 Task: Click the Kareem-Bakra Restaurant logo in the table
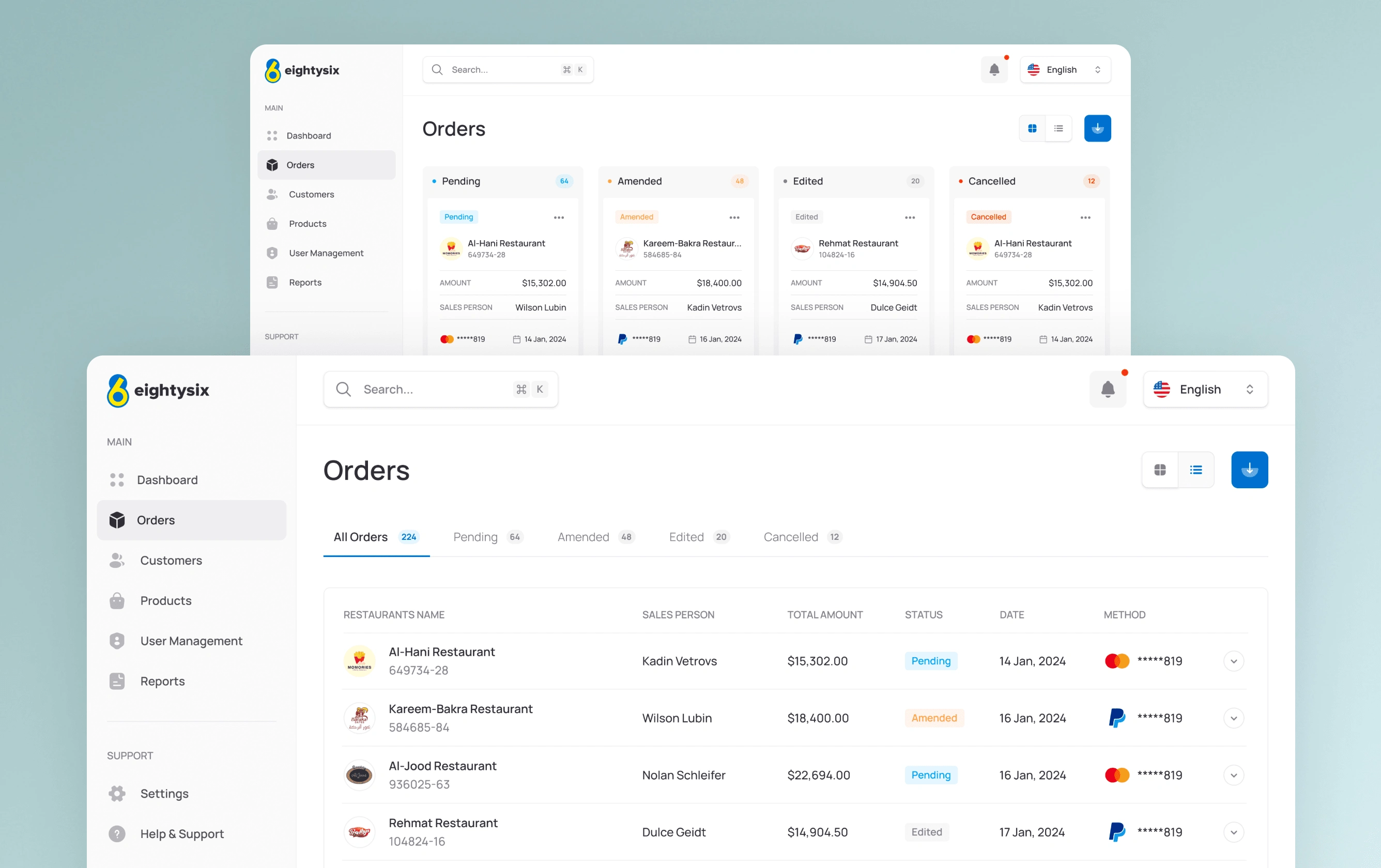pyautogui.click(x=359, y=718)
